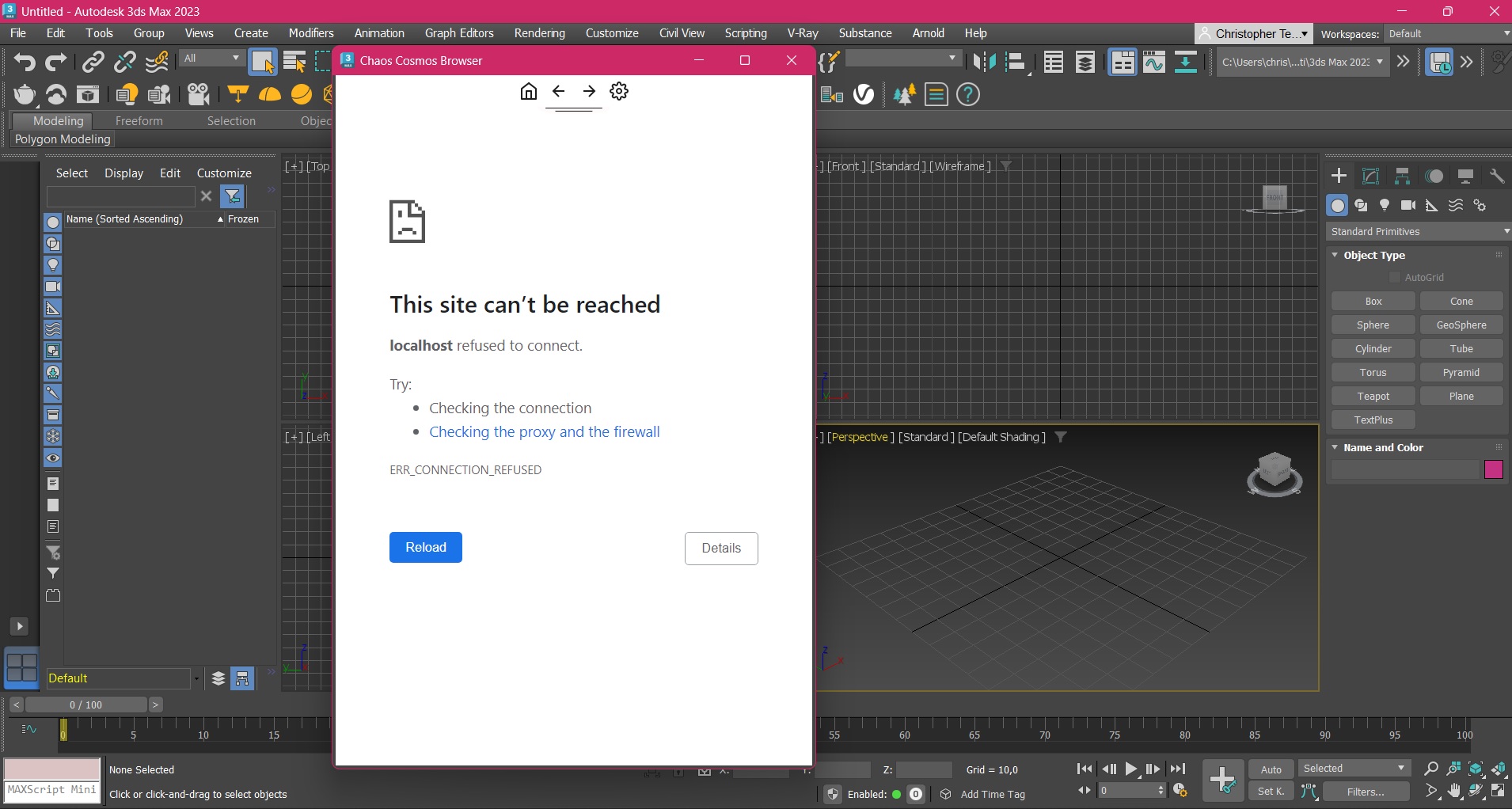Viewport: 1512px width, 809px height.
Task: Go back in Chaos Cosmos Browser
Action: [559, 92]
